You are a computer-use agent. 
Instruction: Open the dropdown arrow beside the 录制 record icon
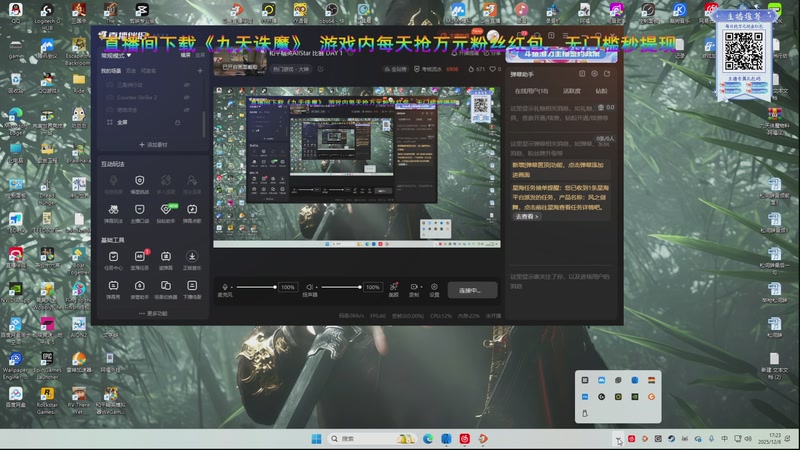[x=421, y=287]
